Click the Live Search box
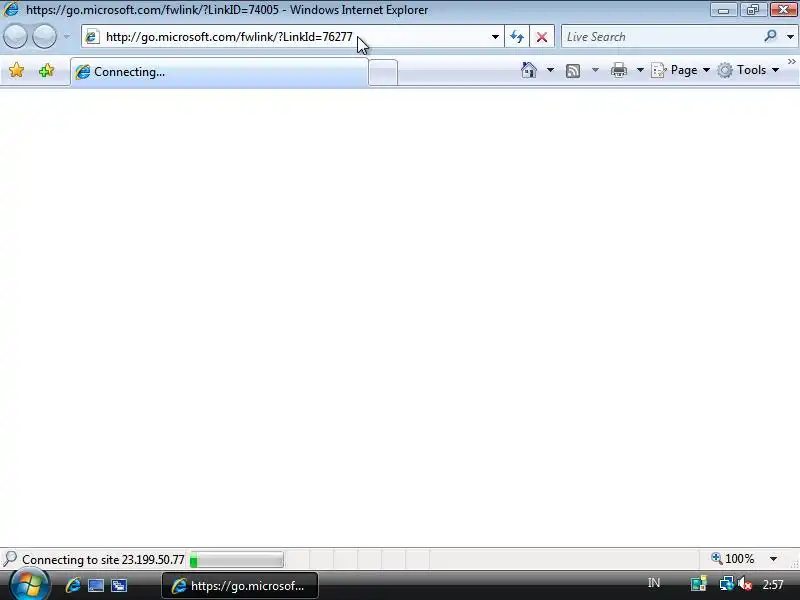The width and height of the screenshot is (800, 600). 661,37
